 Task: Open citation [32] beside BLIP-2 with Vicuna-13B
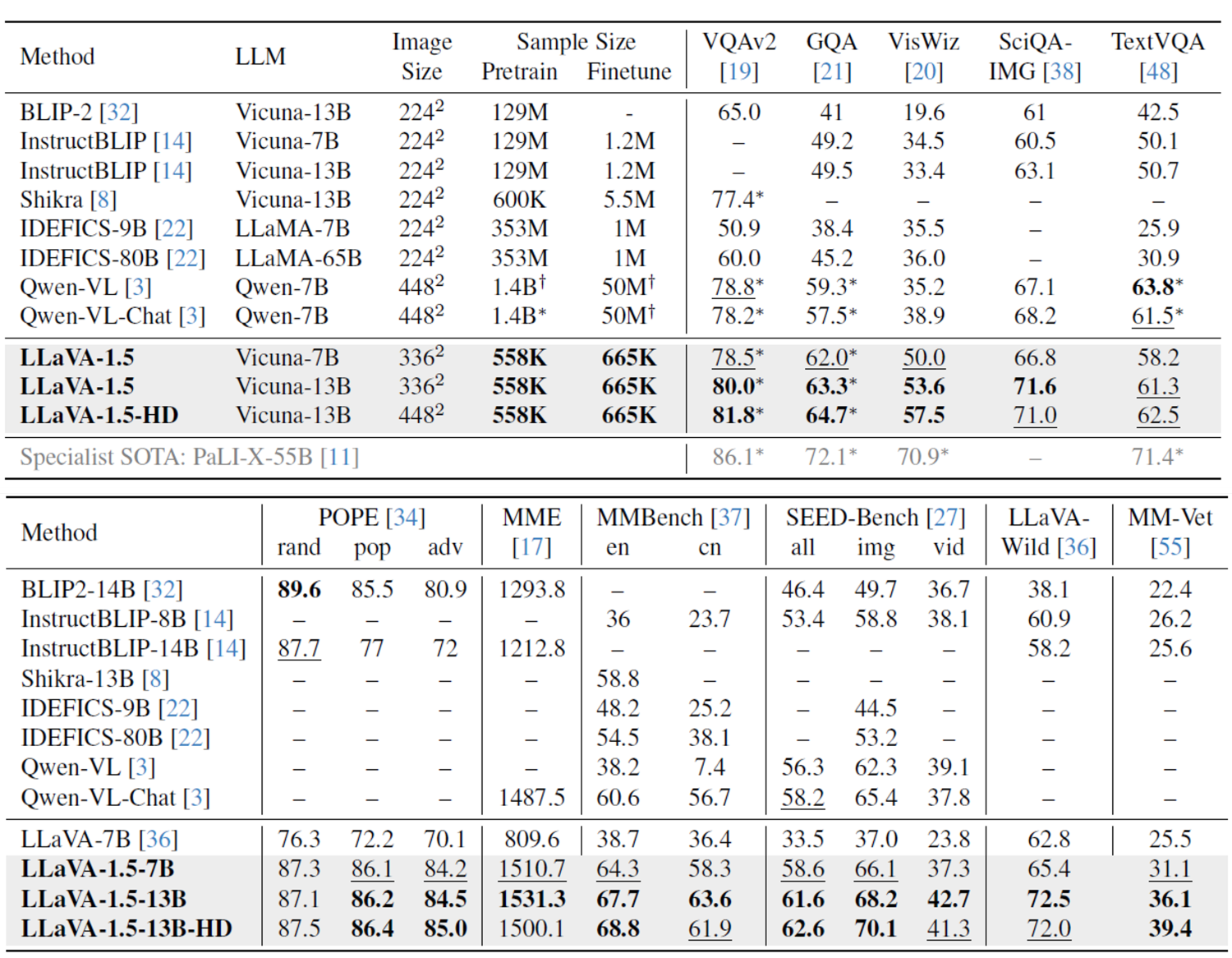119,112
